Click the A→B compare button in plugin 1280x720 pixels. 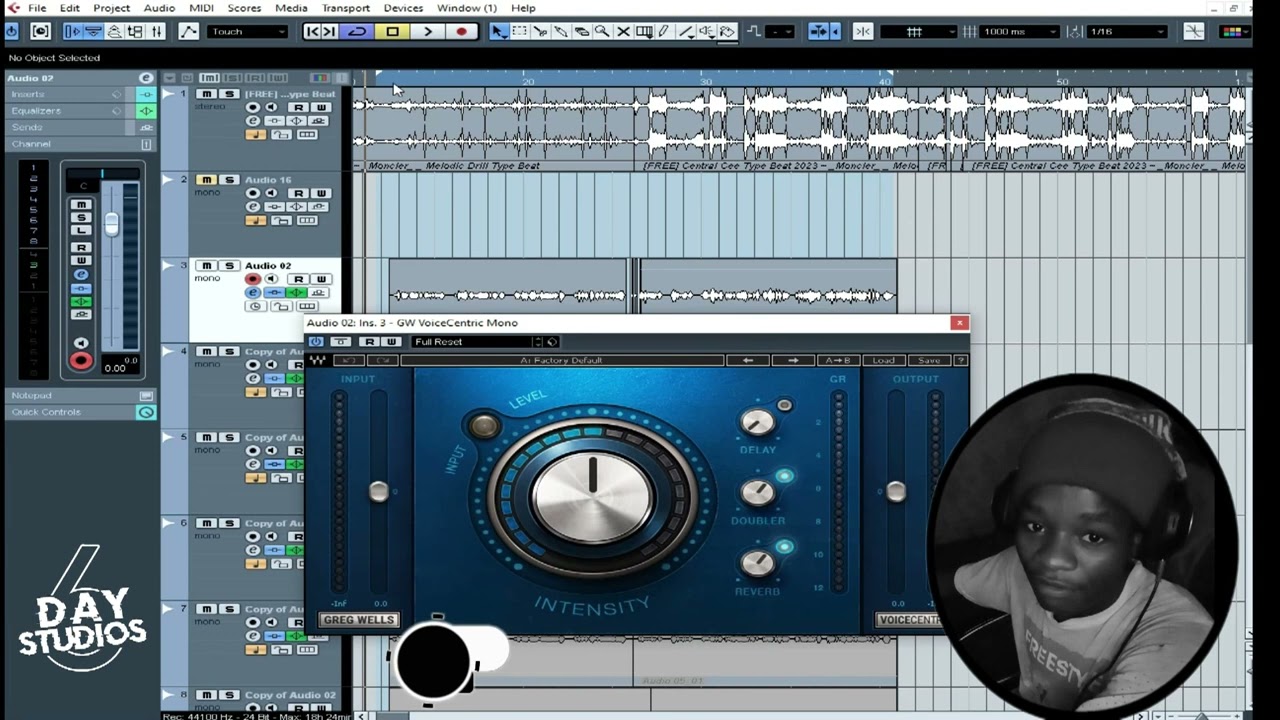836,361
